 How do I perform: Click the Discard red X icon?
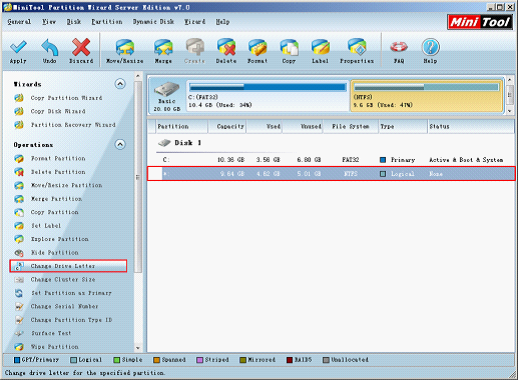[81, 47]
